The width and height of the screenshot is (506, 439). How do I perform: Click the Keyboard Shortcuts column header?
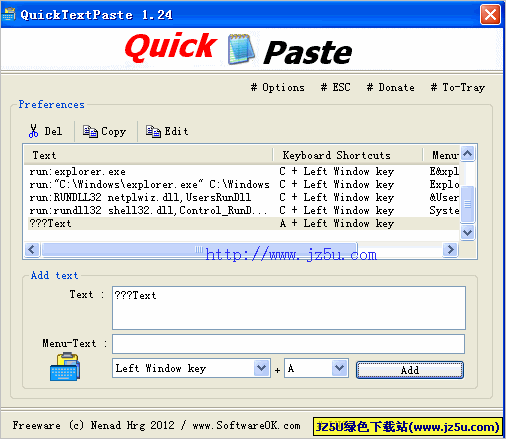[x=348, y=155]
